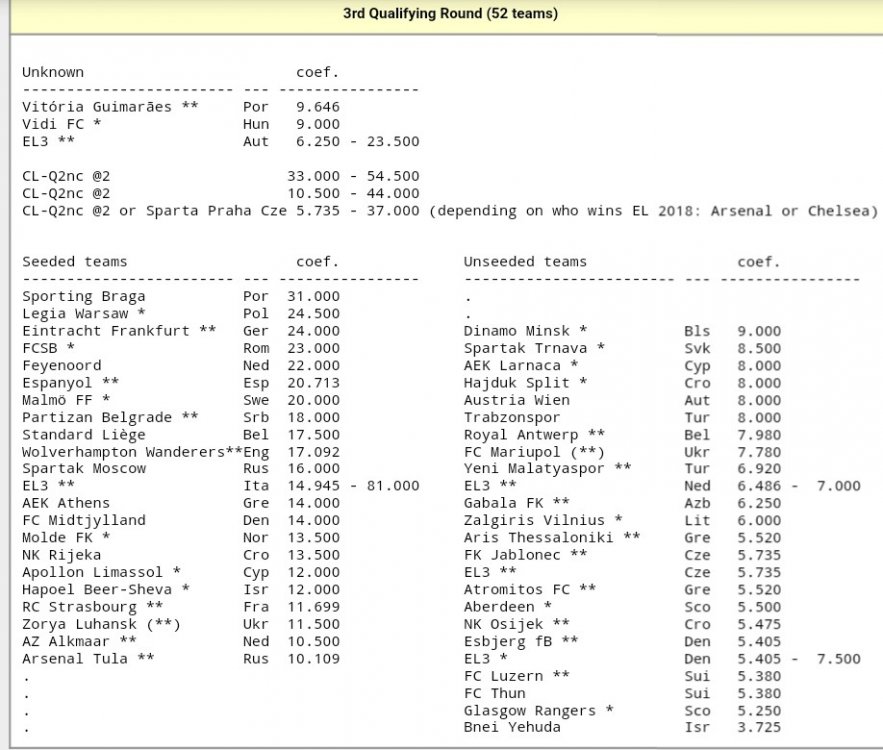The image size is (883, 750).
Task: Click the 7.980 coefficient for Antwerp
Action: click(759, 435)
